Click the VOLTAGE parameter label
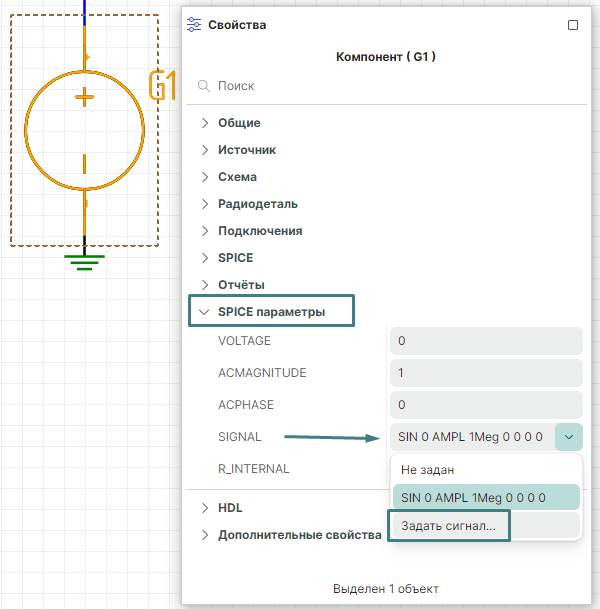This screenshot has width=600, height=609. point(244,341)
